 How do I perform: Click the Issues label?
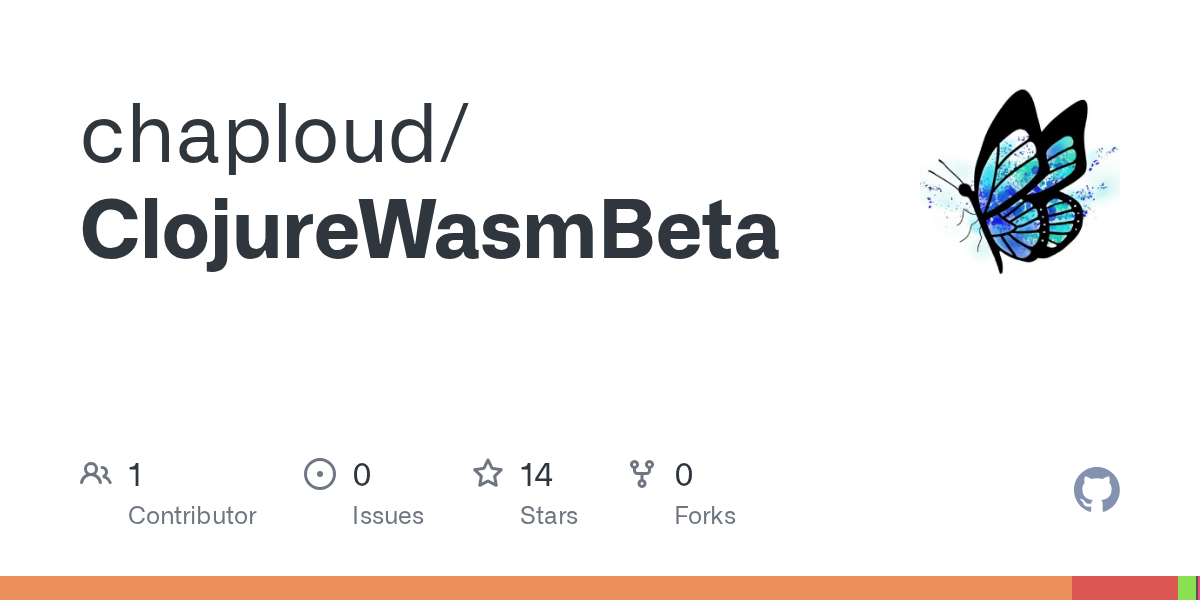(388, 516)
